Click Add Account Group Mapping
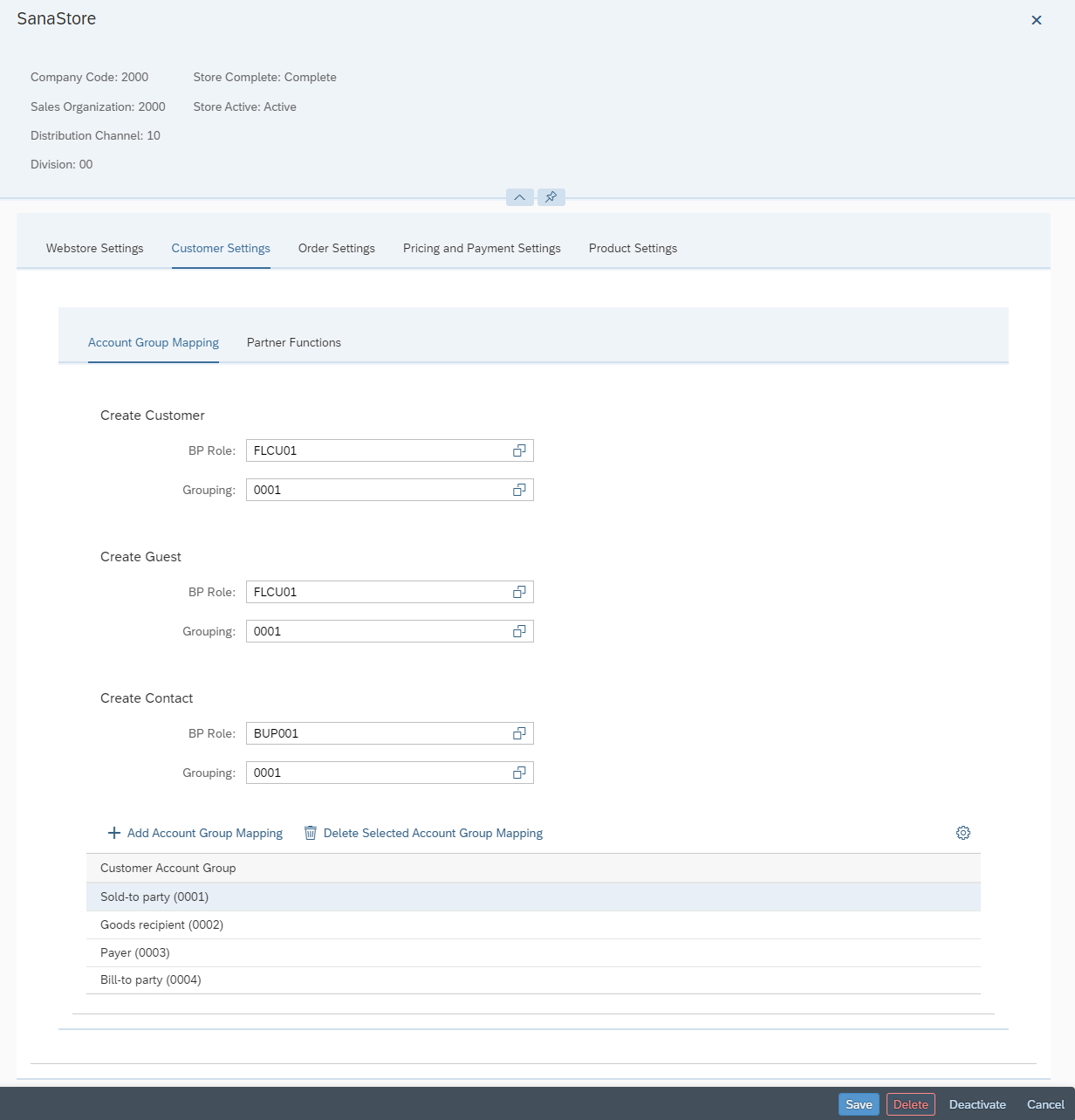The width and height of the screenshot is (1075, 1120). (195, 833)
